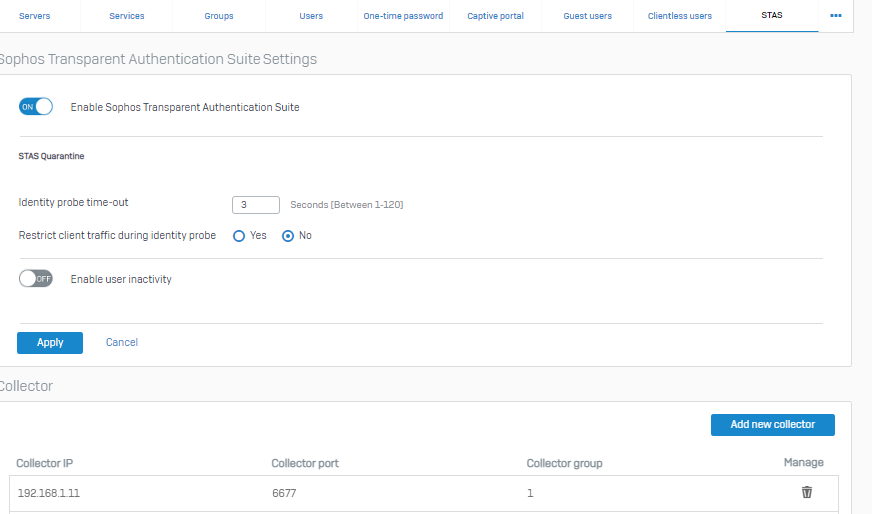The height and width of the screenshot is (514, 872).
Task: Switch to the Services tab
Action: point(127,16)
